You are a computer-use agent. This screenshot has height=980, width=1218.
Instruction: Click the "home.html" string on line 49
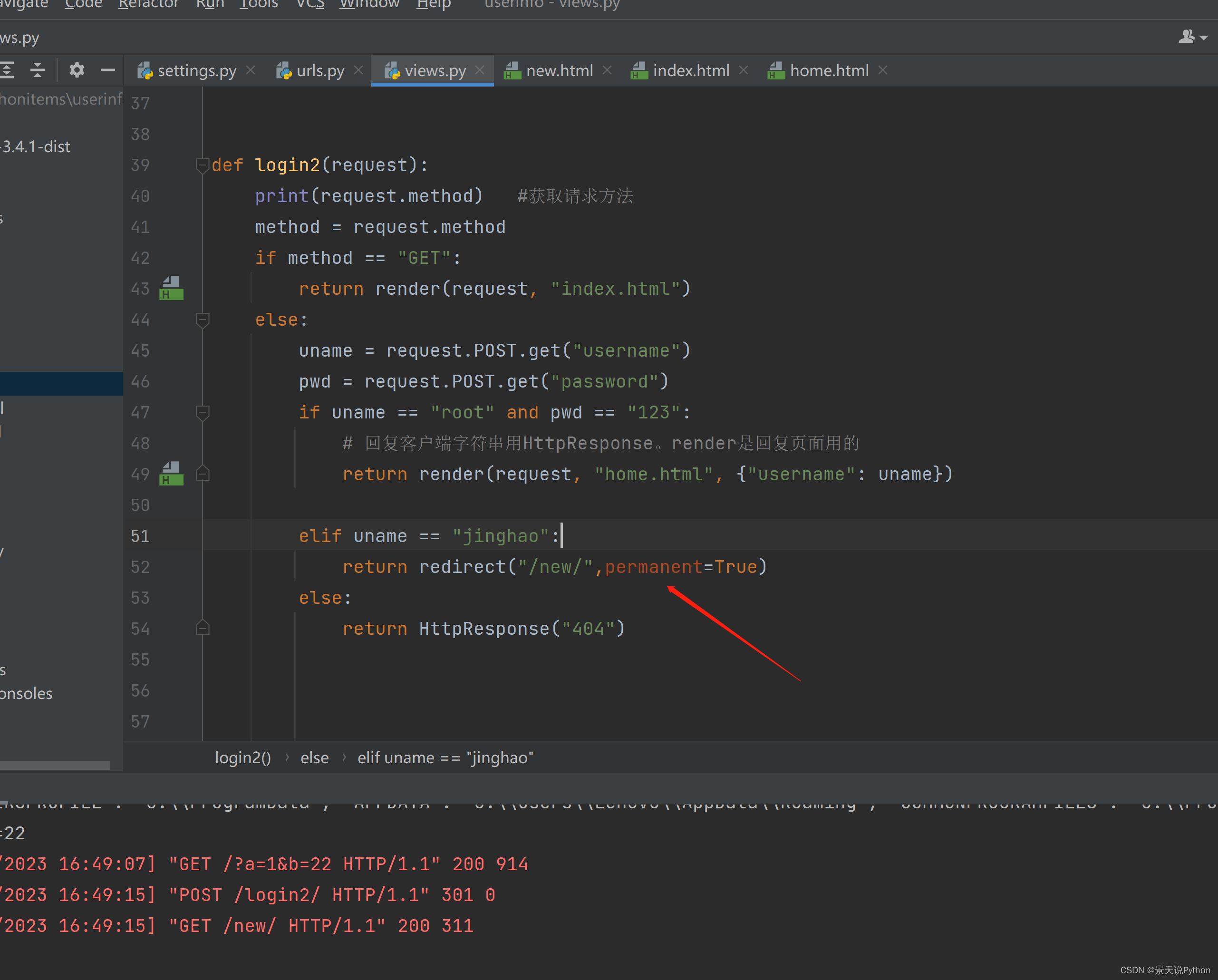pyautogui.click(x=653, y=474)
